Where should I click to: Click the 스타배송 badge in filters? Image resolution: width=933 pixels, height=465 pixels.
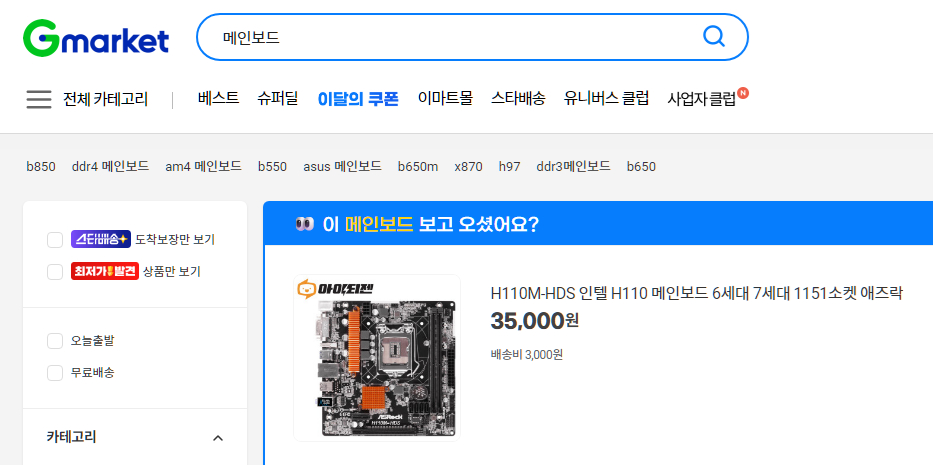101,239
